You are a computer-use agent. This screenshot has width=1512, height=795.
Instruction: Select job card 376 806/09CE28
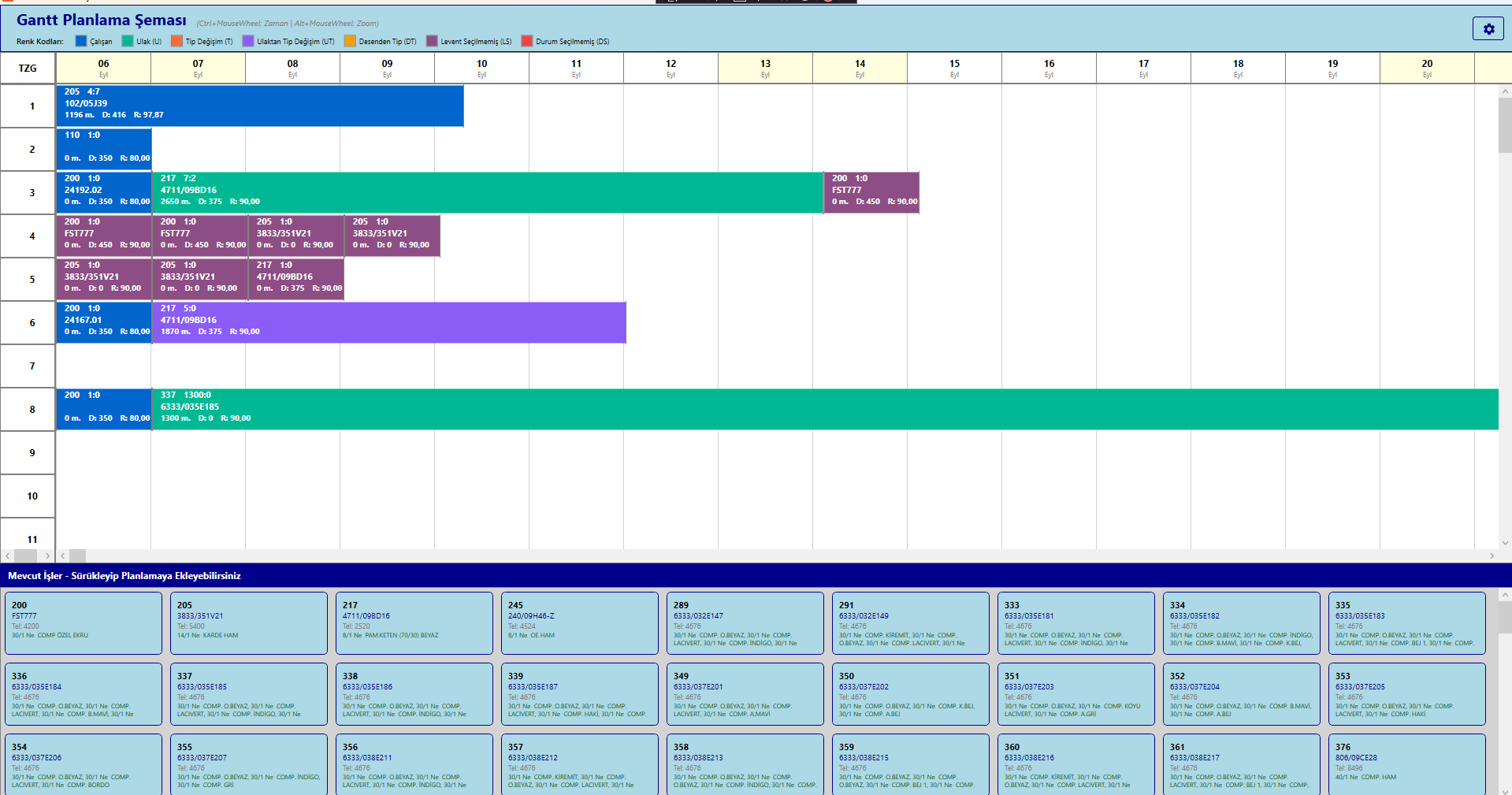pyautogui.click(x=1406, y=763)
